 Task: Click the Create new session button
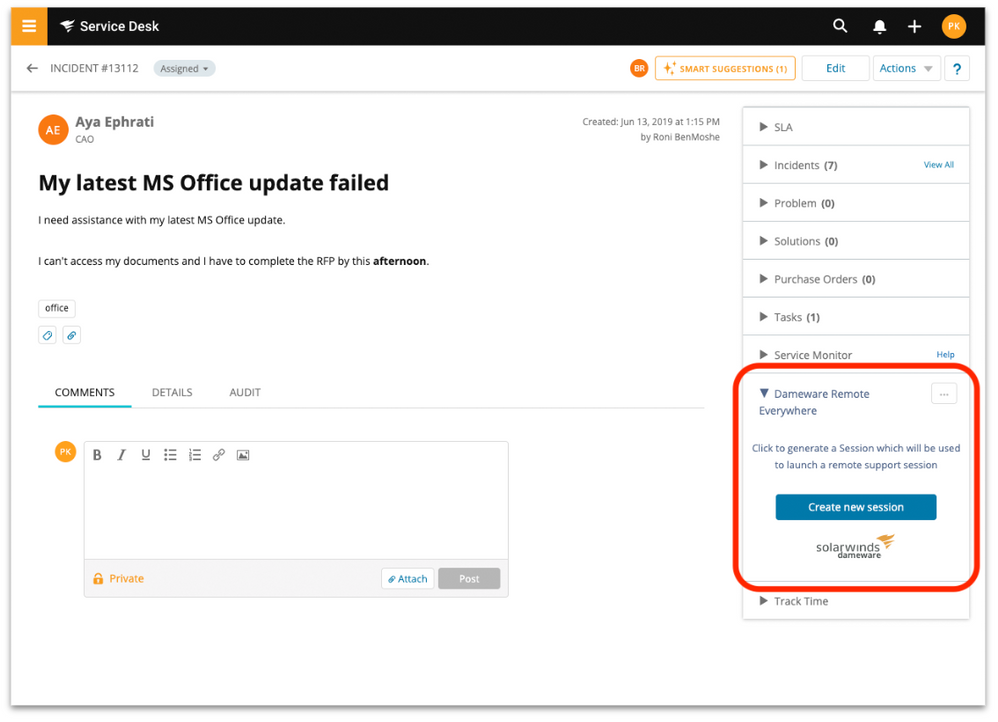coord(855,507)
